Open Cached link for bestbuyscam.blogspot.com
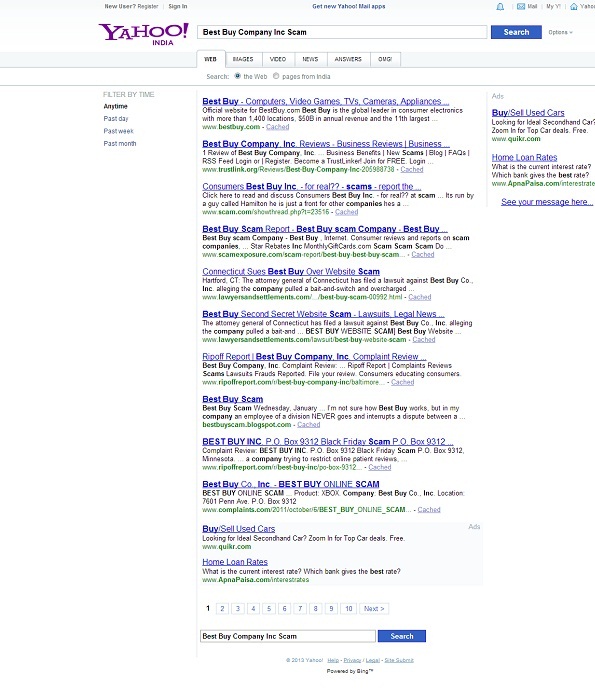The height and width of the screenshot is (690, 595). pos(309,425)
